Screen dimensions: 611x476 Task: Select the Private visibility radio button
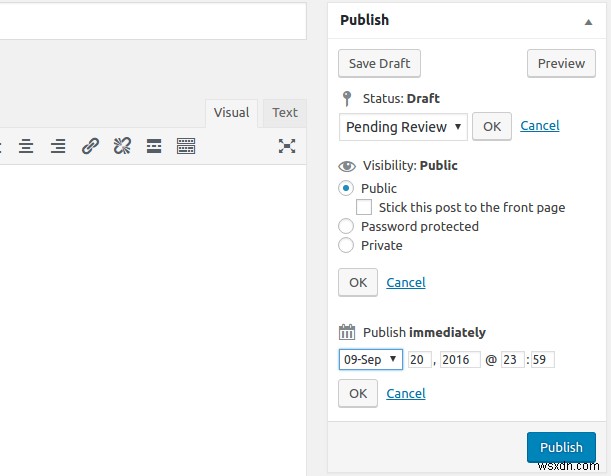tap(346, 245)
